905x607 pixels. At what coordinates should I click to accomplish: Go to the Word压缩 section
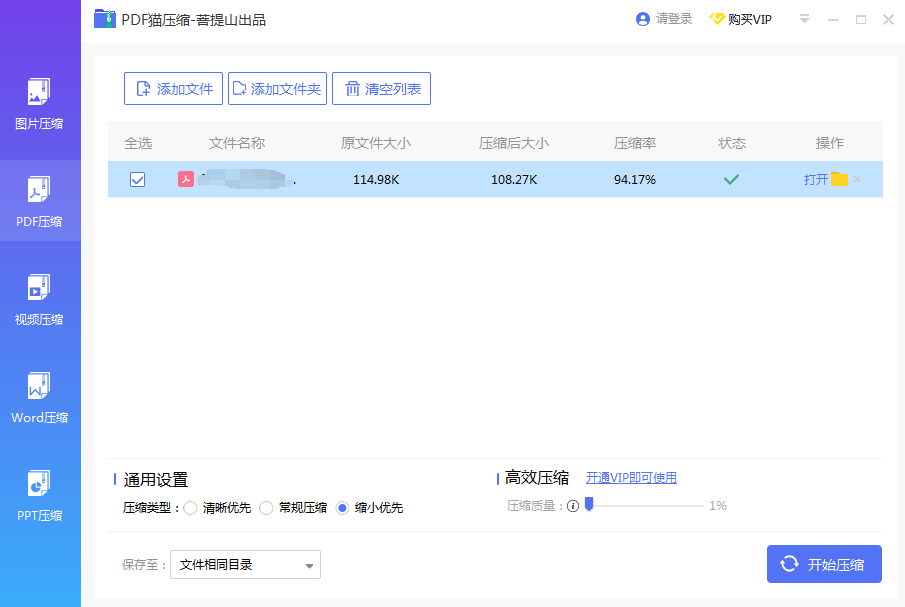[39, 398]
